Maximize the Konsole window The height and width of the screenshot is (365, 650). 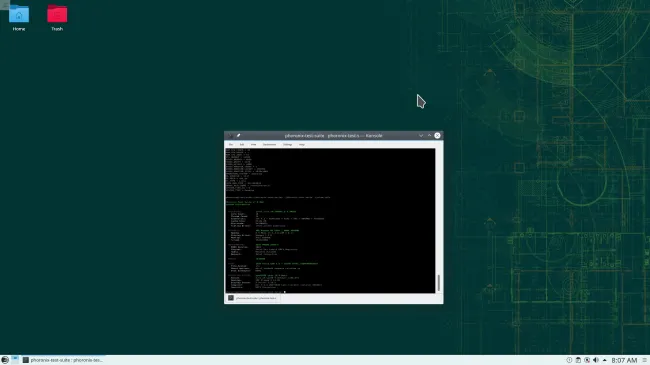pos(429,136)
